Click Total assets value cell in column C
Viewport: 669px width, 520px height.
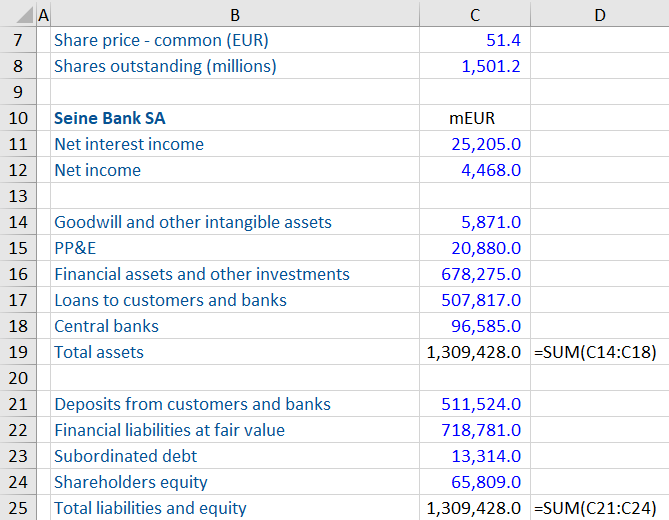point(474,352)
